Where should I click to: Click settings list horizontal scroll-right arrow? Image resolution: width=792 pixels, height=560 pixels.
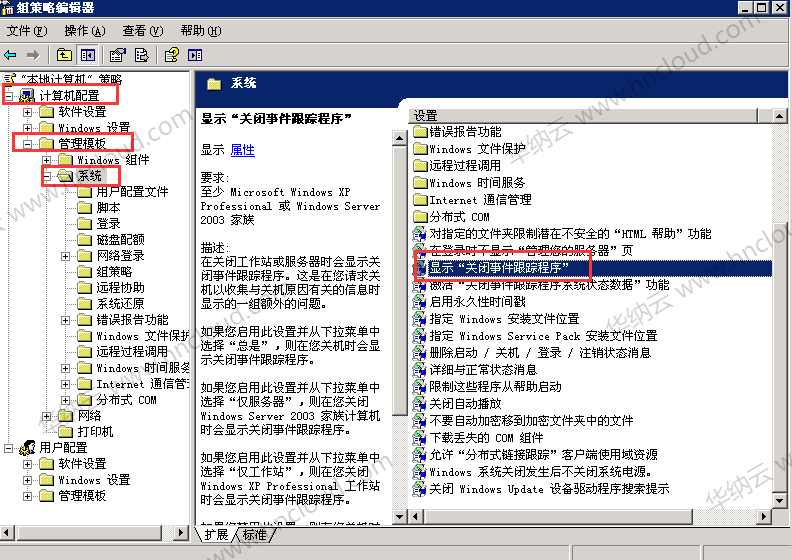pos(764,517)
